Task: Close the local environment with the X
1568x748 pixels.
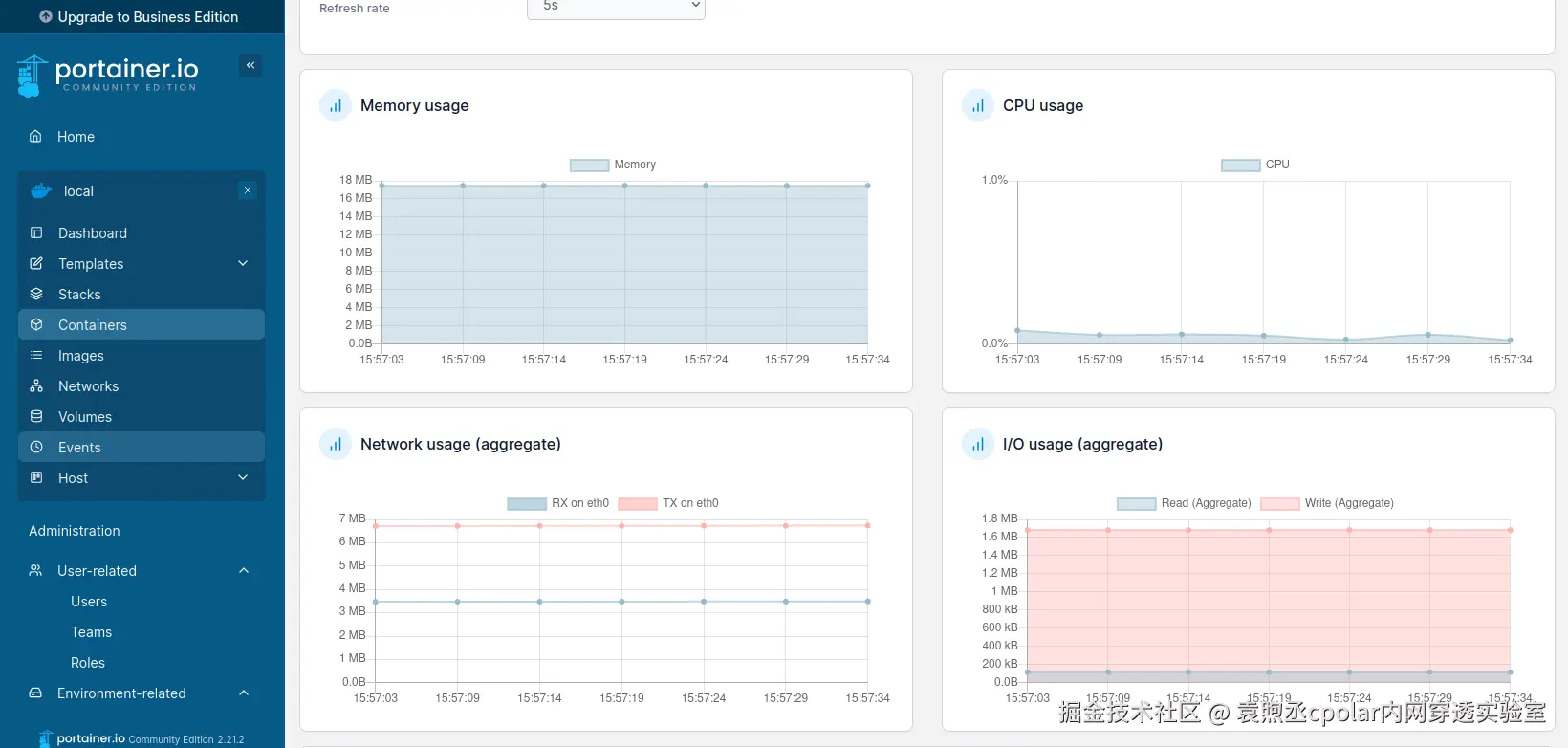Action: [x=248, y=190]
